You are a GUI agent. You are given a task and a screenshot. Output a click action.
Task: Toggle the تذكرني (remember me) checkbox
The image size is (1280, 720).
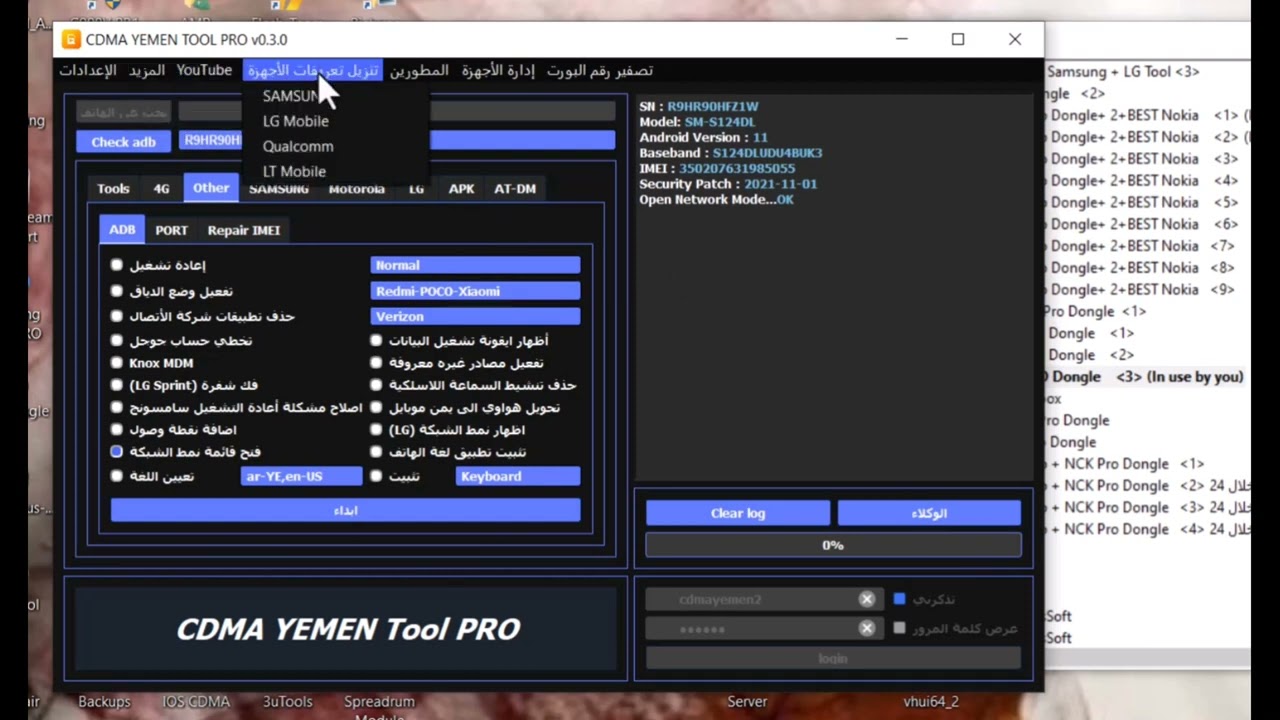coord(899,599)
